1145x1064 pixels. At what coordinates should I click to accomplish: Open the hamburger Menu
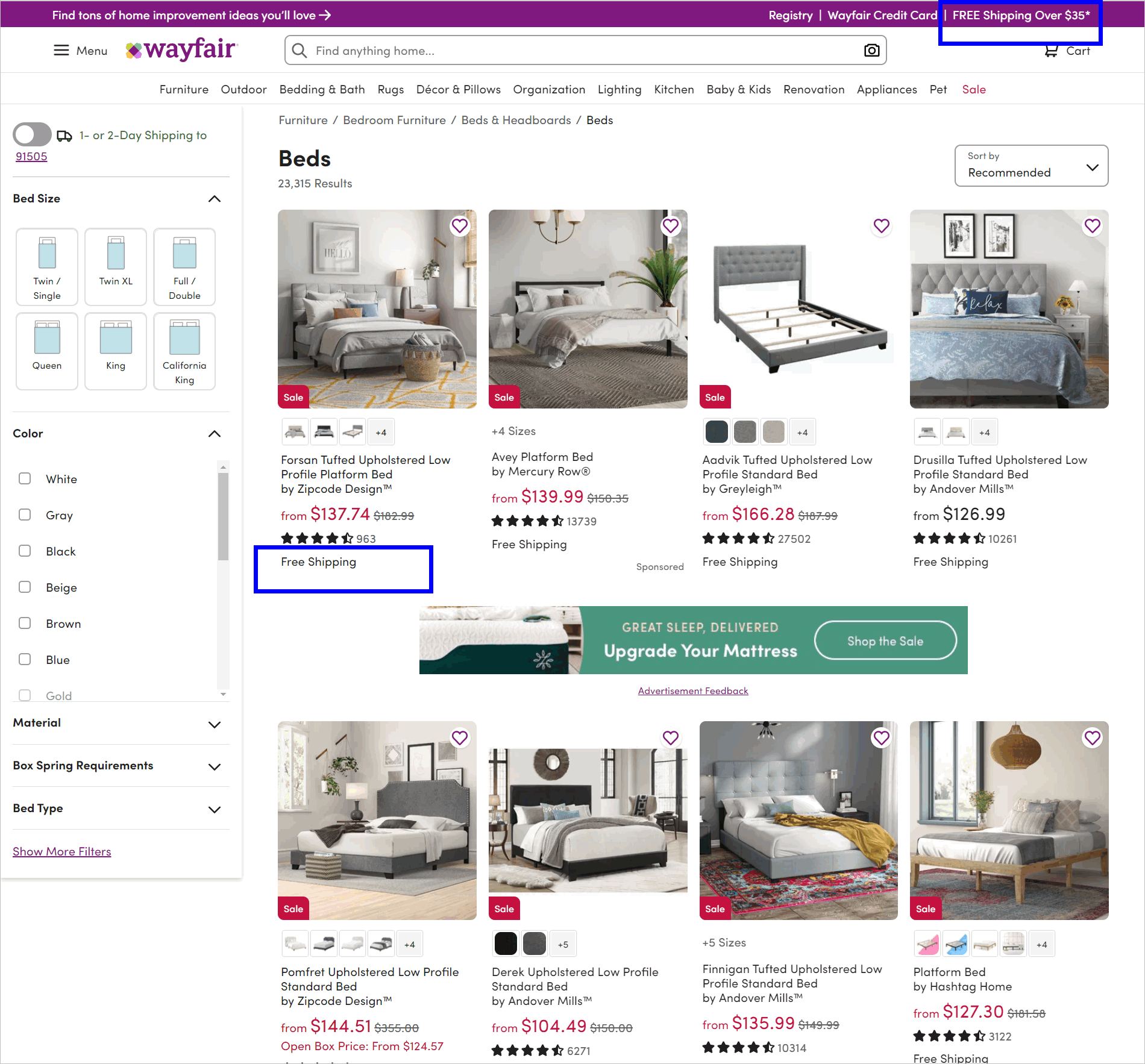(79, 51)
